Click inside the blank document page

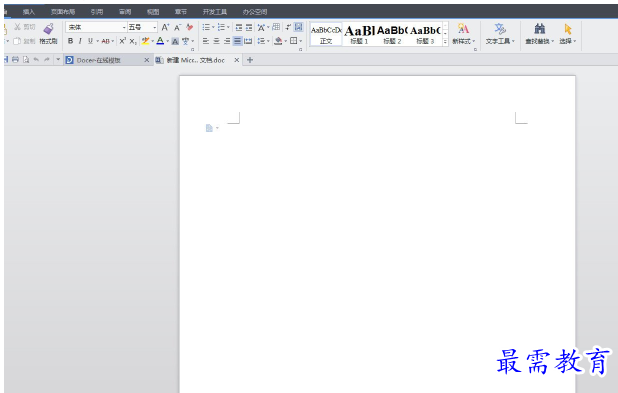tap(377, 234)
